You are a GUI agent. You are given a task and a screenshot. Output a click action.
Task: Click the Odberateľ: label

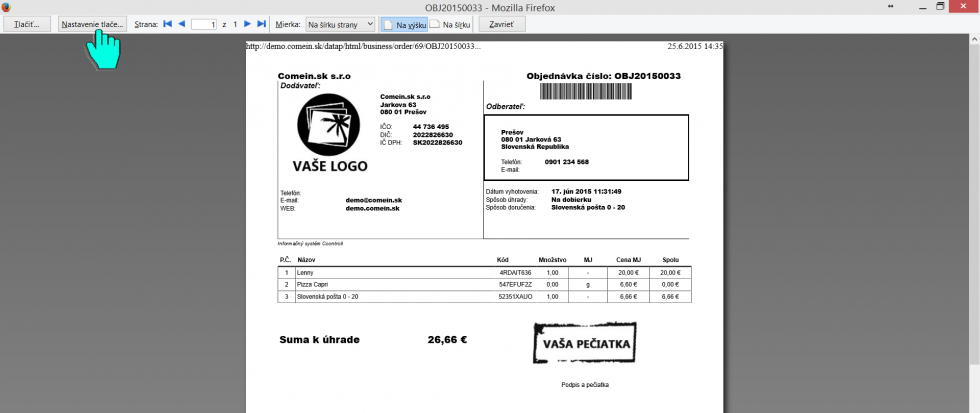click(x=506, y=107)
